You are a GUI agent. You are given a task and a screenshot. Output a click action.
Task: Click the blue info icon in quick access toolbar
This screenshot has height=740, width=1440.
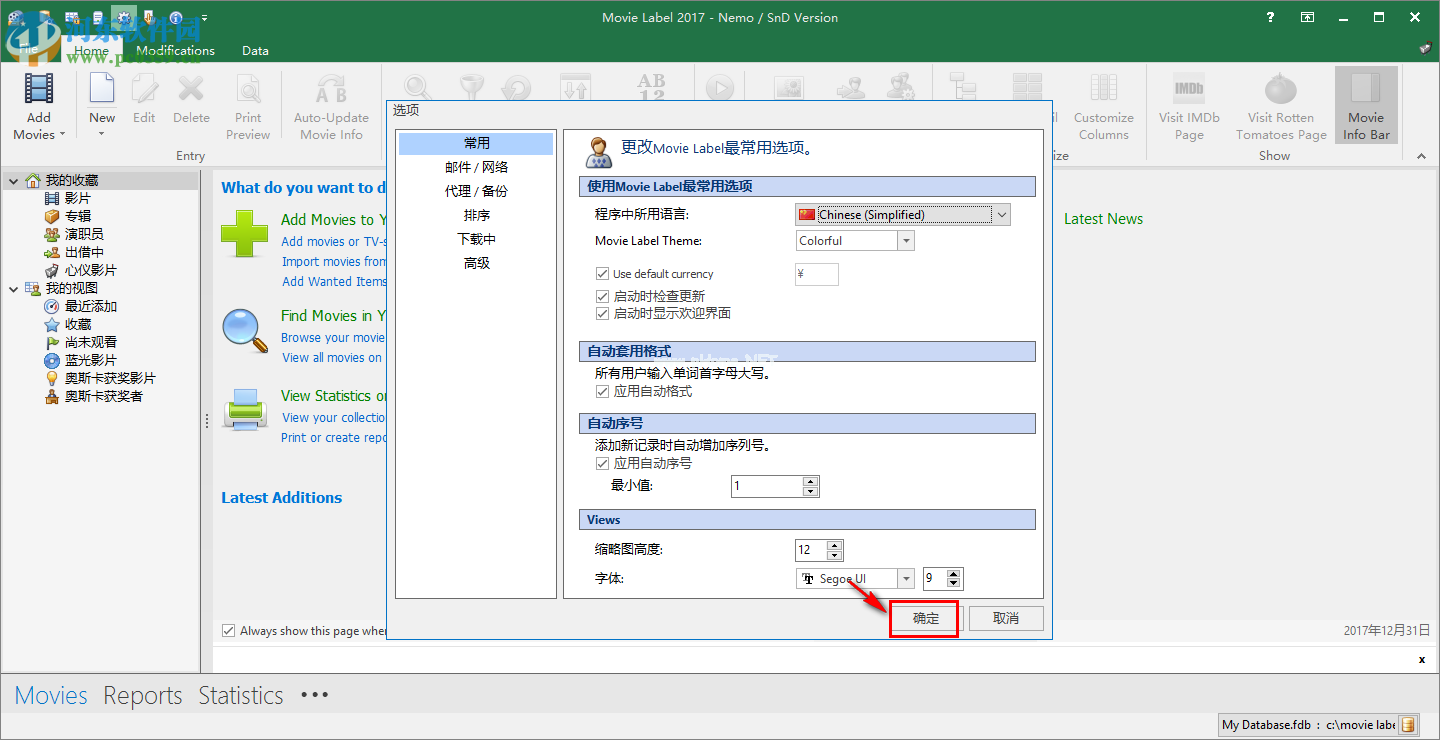pos(176,18)
